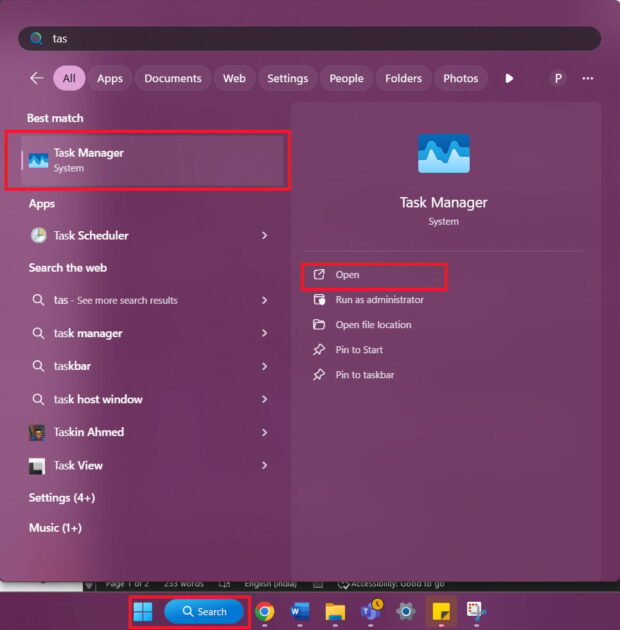Click the large Task Manager icon in preview pane
The width and height of the screenshot is (620, 630).
coord(444,153)
